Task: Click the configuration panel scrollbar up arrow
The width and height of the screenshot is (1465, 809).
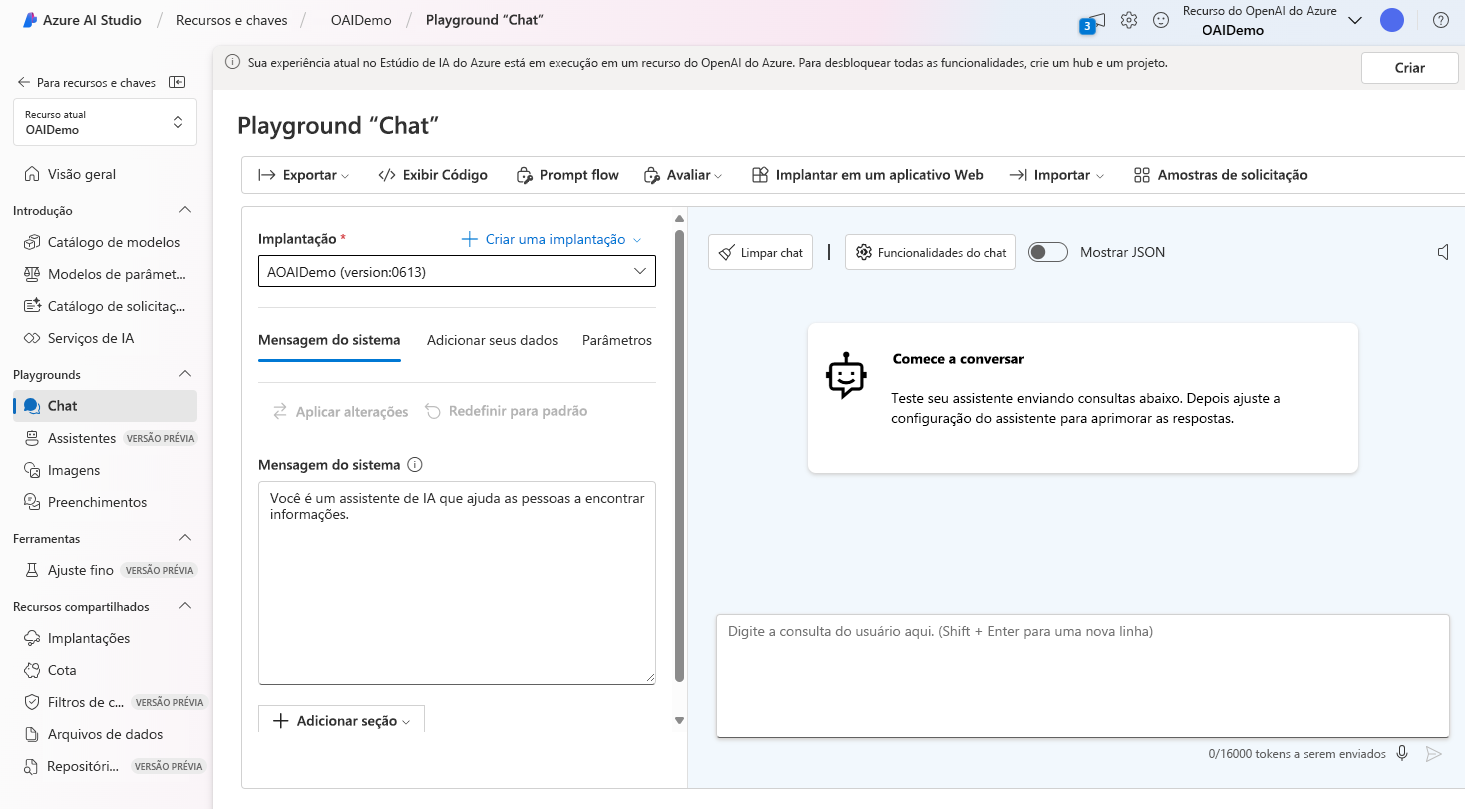Action: click(679, 218)
